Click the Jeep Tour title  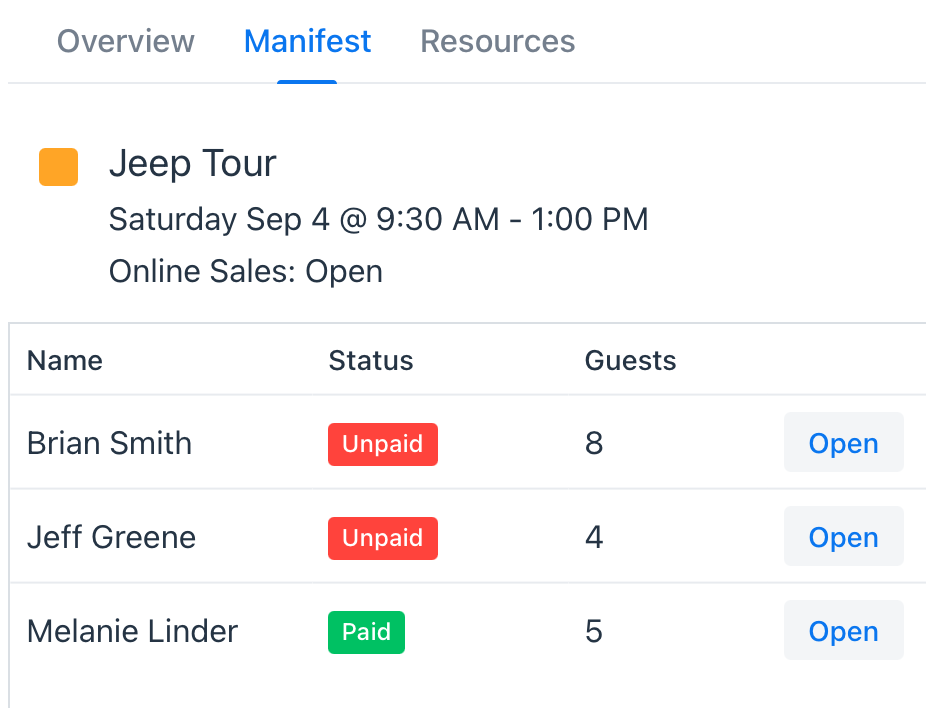[x=193, y=163]
